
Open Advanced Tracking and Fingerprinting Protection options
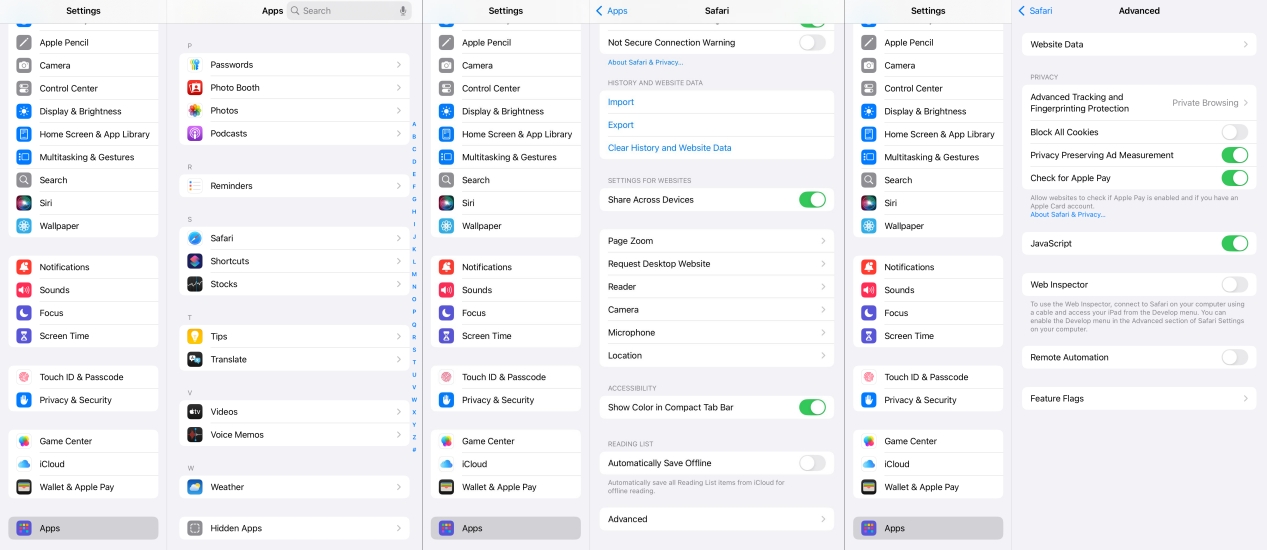pyautogui.click(x=1138, y=103)
